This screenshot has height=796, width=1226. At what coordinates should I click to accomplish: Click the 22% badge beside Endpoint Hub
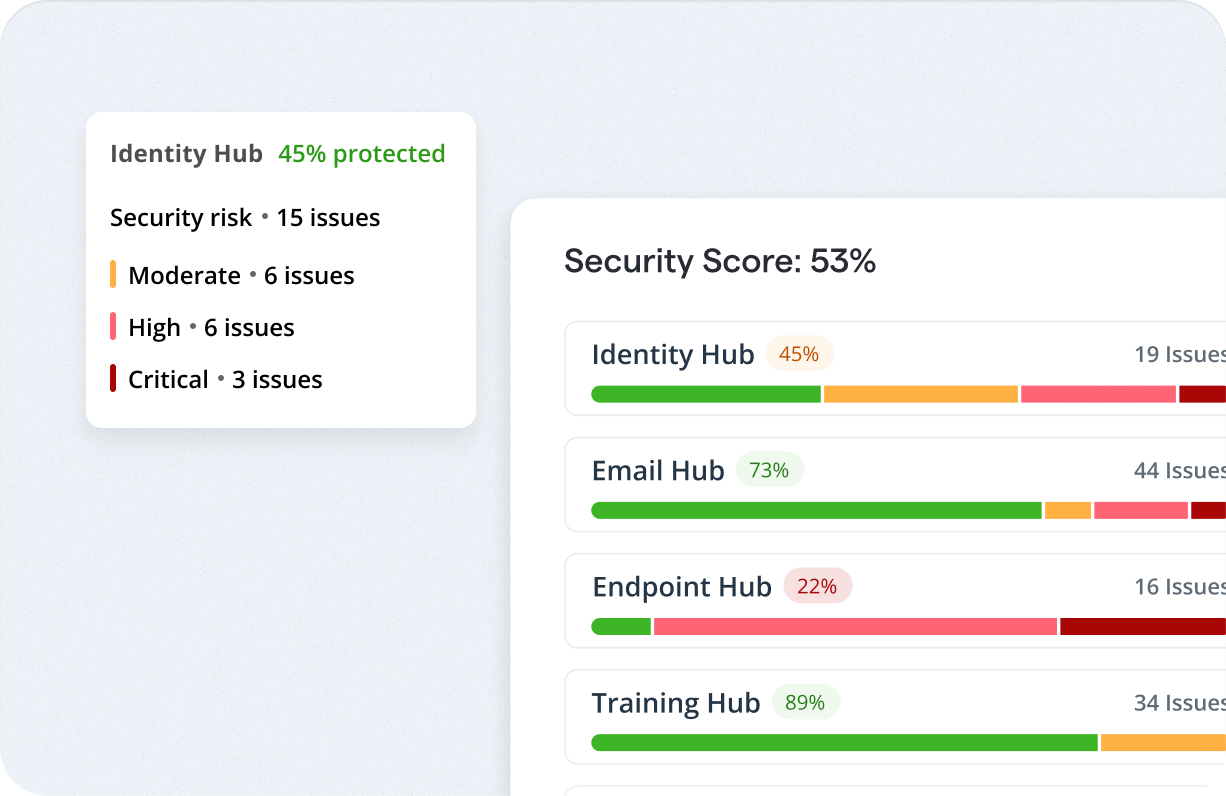[817, 586]
